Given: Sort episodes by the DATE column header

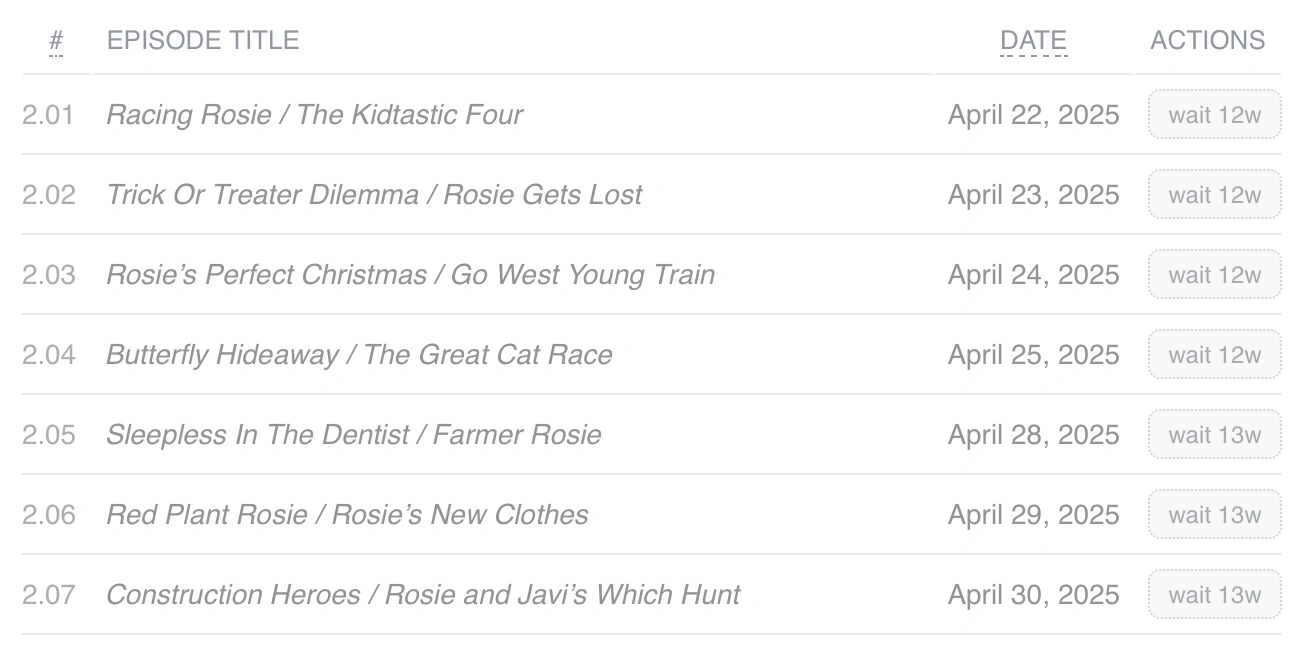Looking at the screenshot, I should 1033,40.
